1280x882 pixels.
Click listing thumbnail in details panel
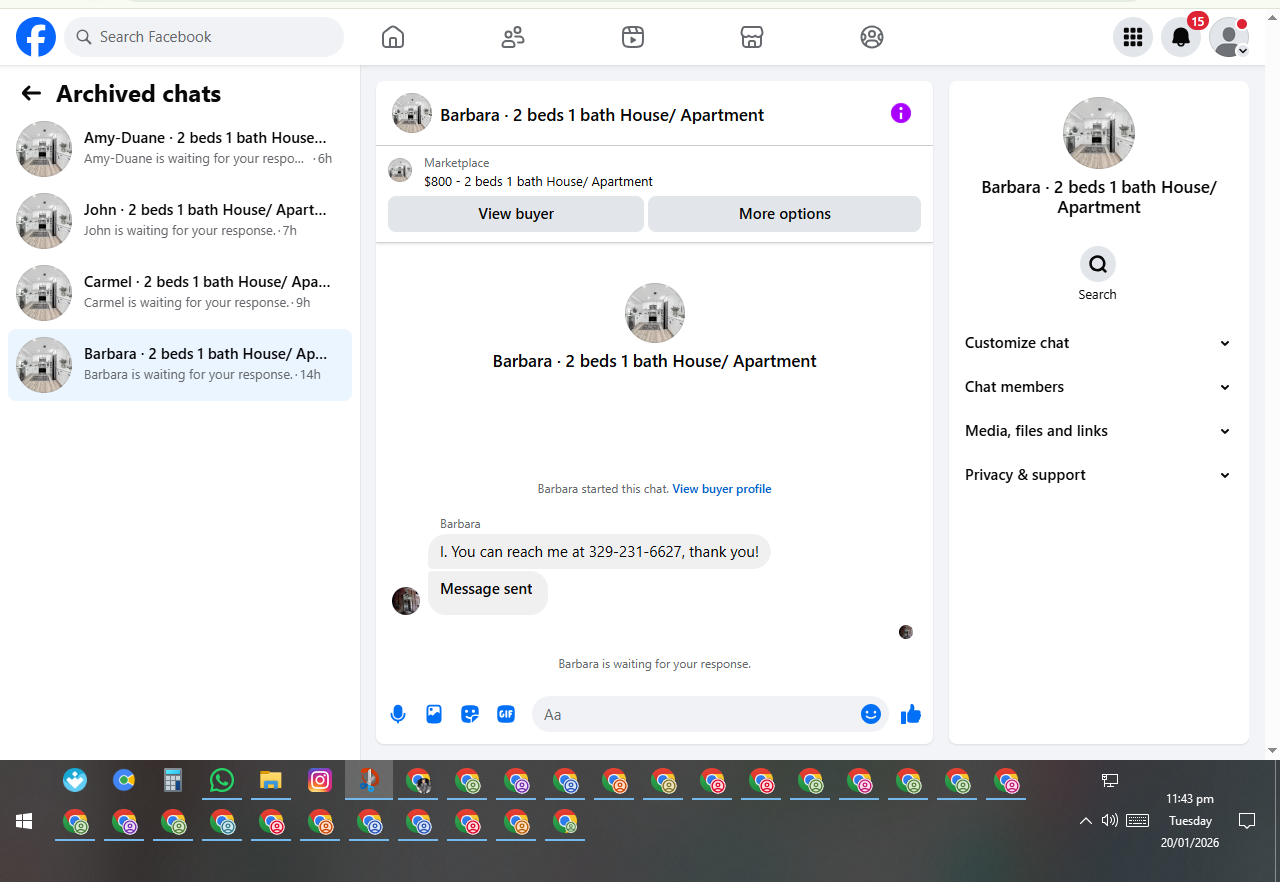click(x=1099, y=133)
